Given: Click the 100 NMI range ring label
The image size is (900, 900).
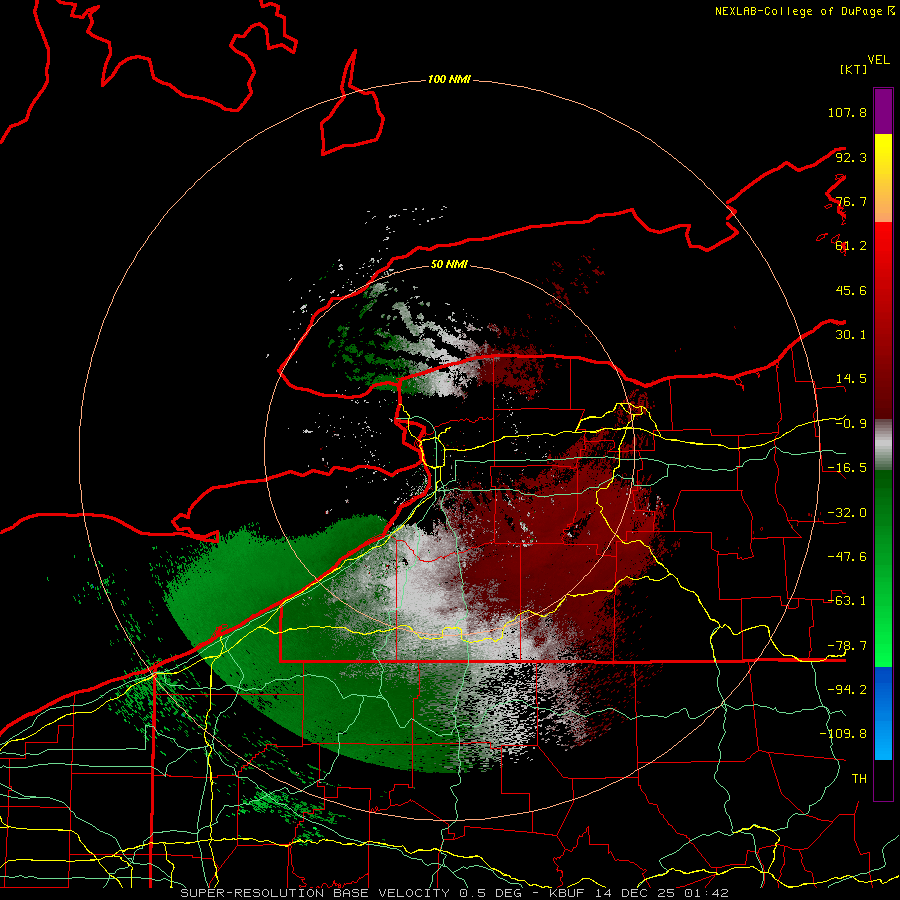Looking at the screenshot, I should tap(449, 79).
